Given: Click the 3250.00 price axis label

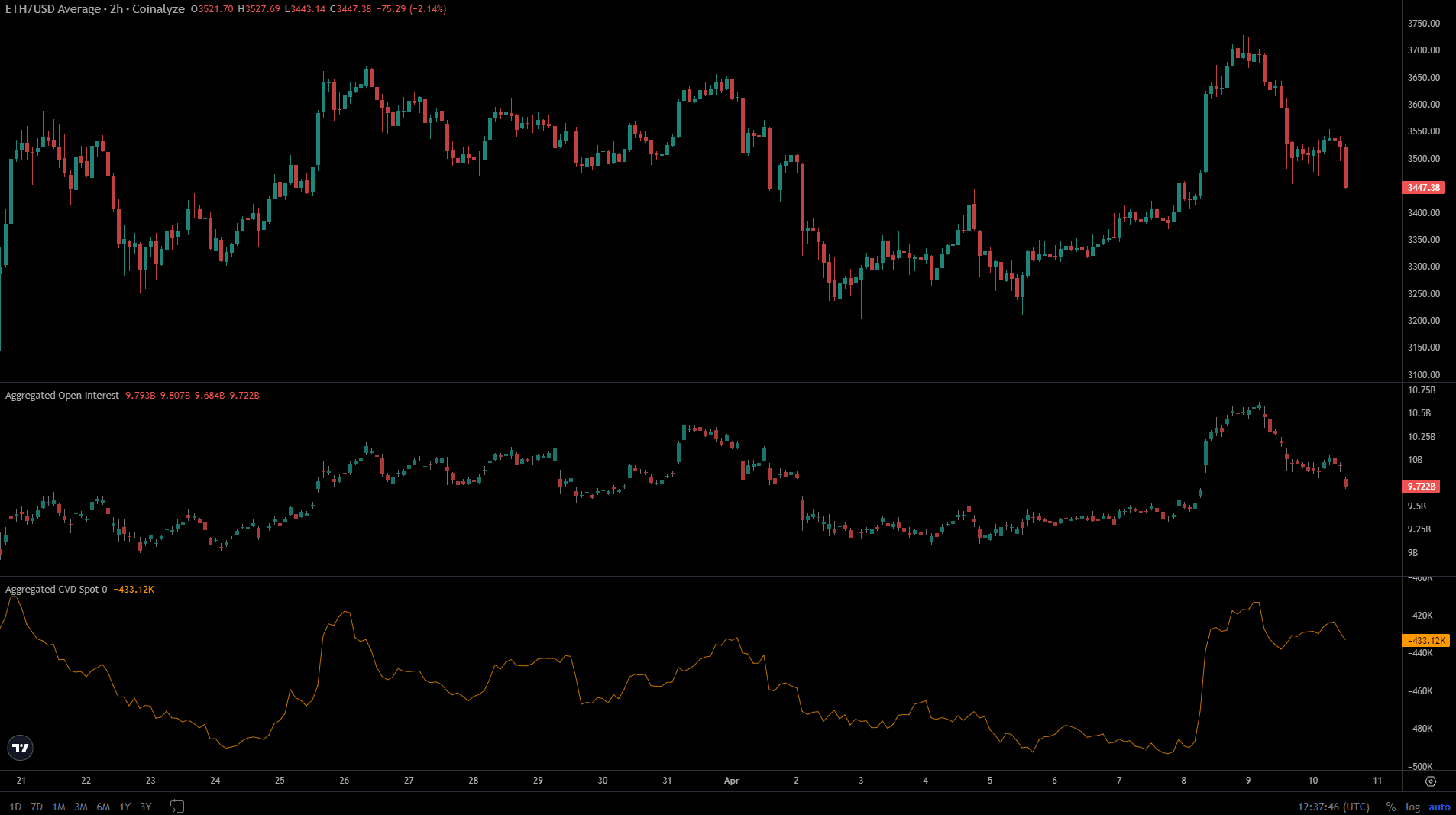Looking at the screenshot, I should 1424,293.
